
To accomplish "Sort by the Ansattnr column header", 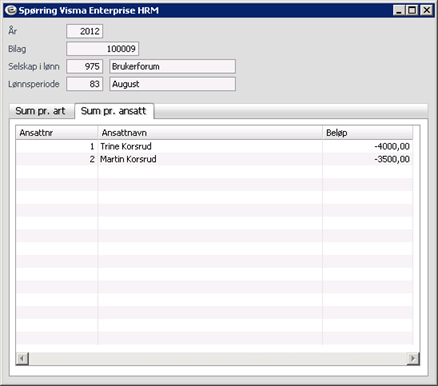I will [57, 133].
